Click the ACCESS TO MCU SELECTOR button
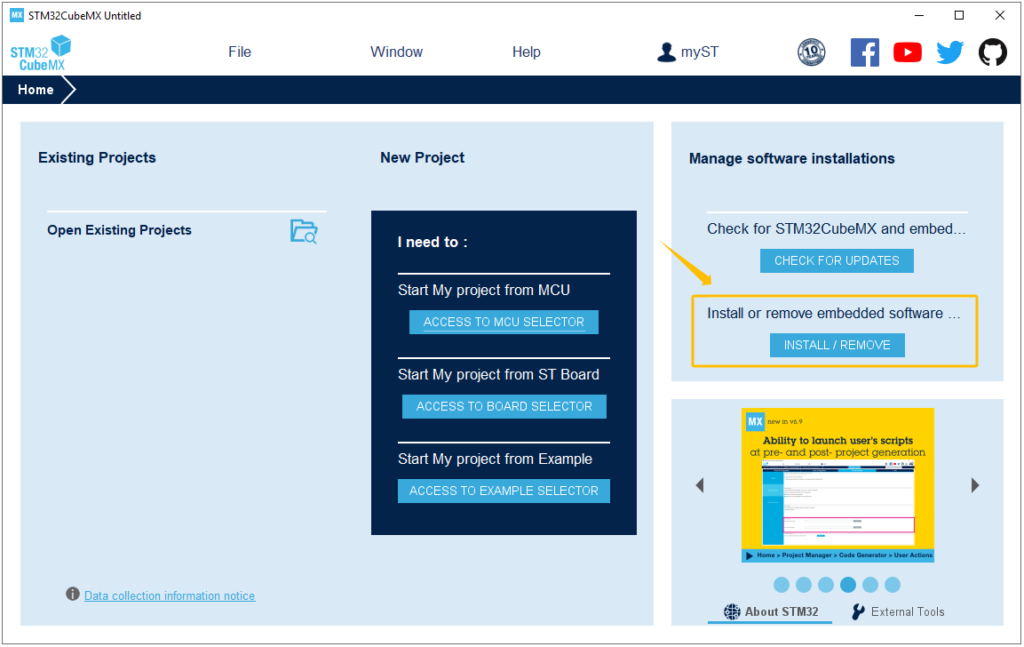The height and width of the screenshot is (647, 1024). 504,322
